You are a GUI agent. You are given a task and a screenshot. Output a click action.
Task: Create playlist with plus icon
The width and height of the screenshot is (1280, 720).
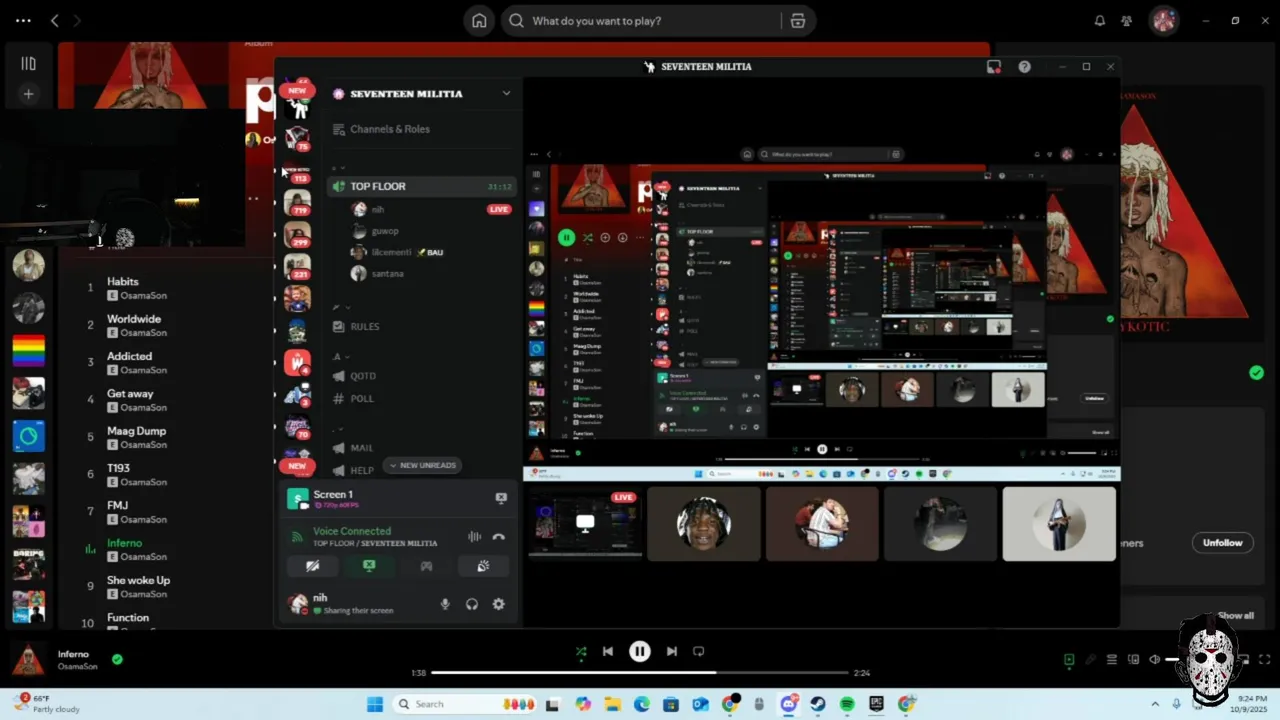click(x=28, y=94)
